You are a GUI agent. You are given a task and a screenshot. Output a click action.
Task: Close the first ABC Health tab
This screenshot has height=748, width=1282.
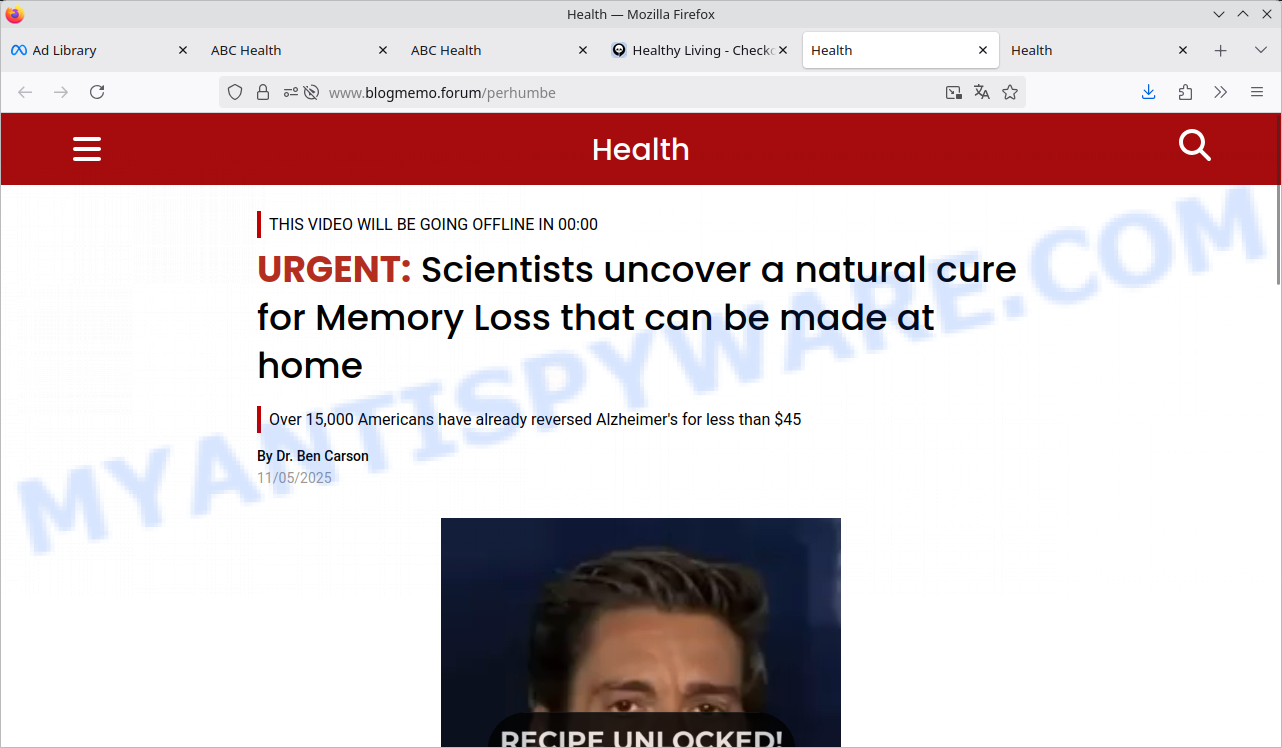tap(383, 50)
